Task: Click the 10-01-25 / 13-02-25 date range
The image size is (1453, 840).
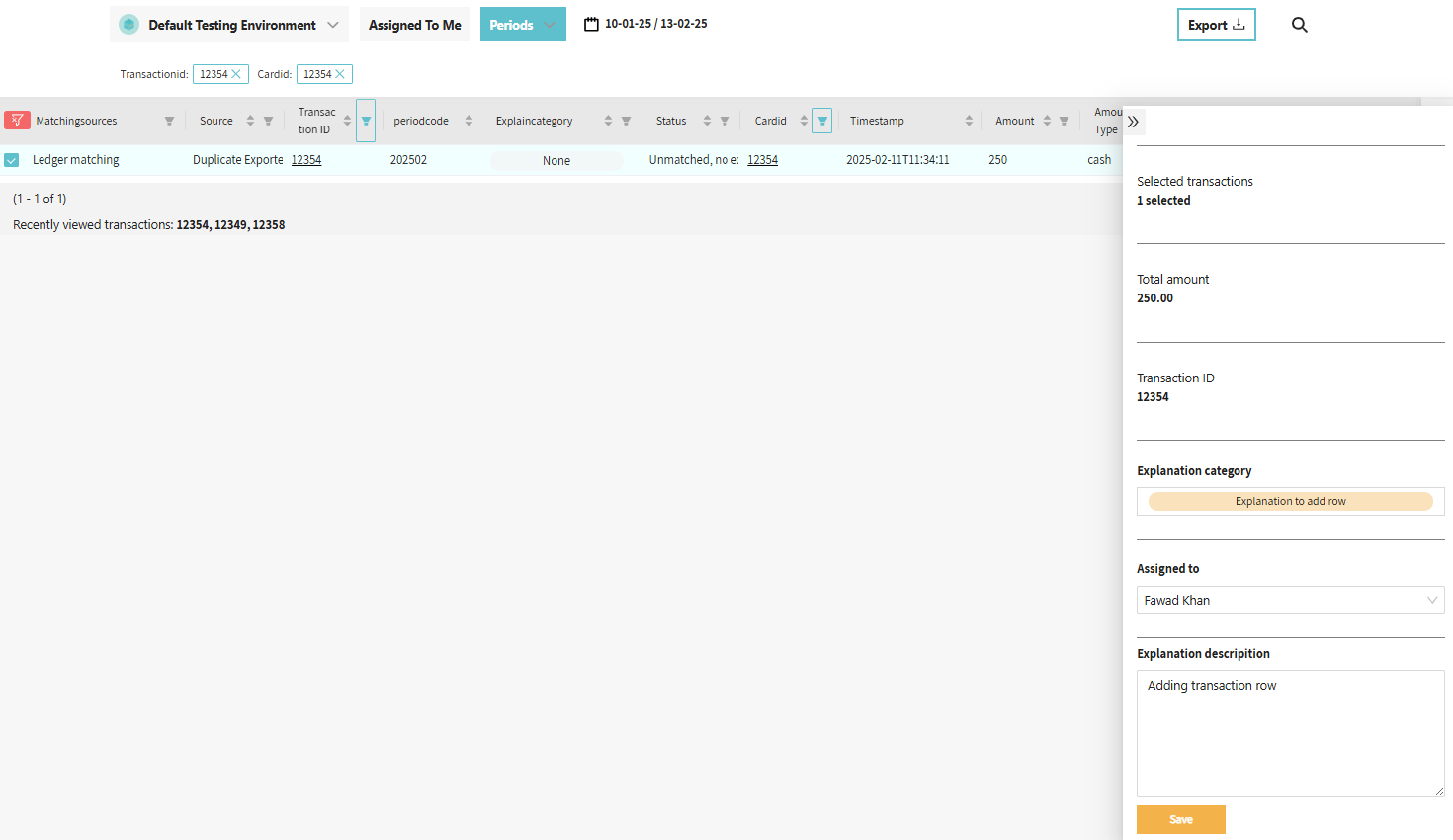Action: click(x=656, y=24)
